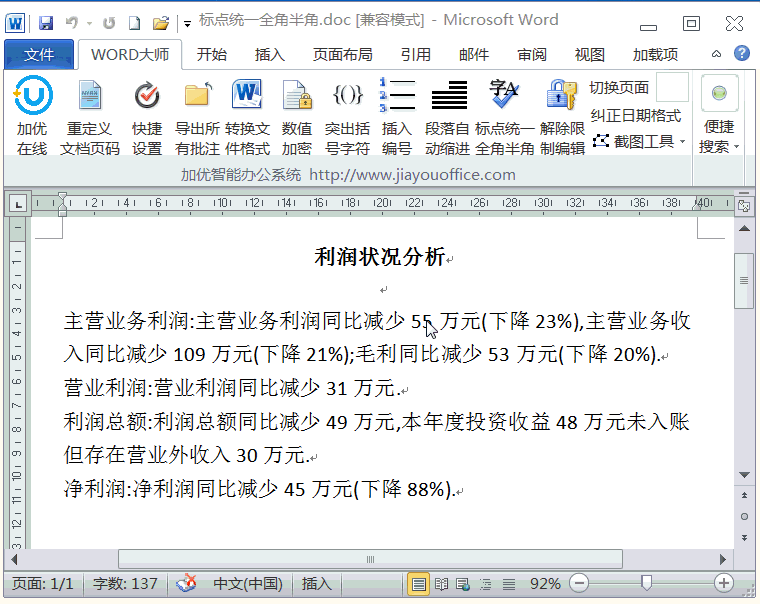760x604 pixels.
Task: Go to next page double arrow
Action: tap(744, 537)
